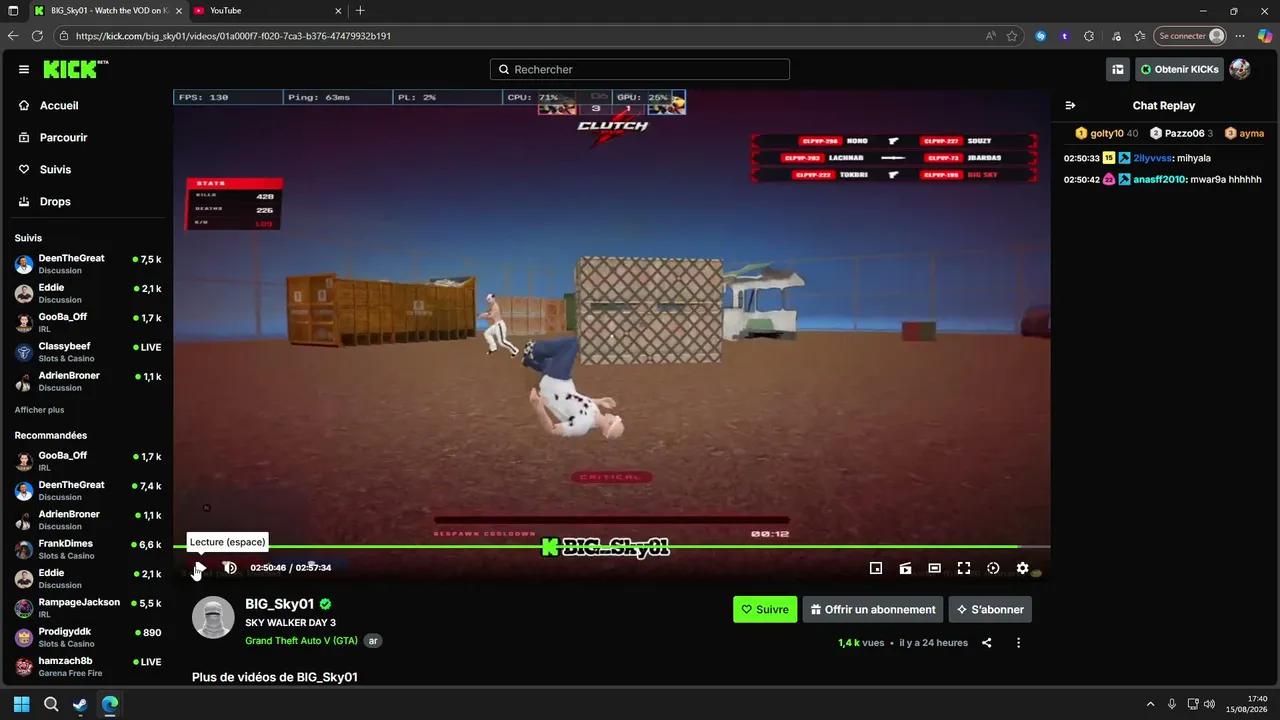Open Copilot in the Edge toolbar
1280x720 pixels.
tap(1265, 36)
